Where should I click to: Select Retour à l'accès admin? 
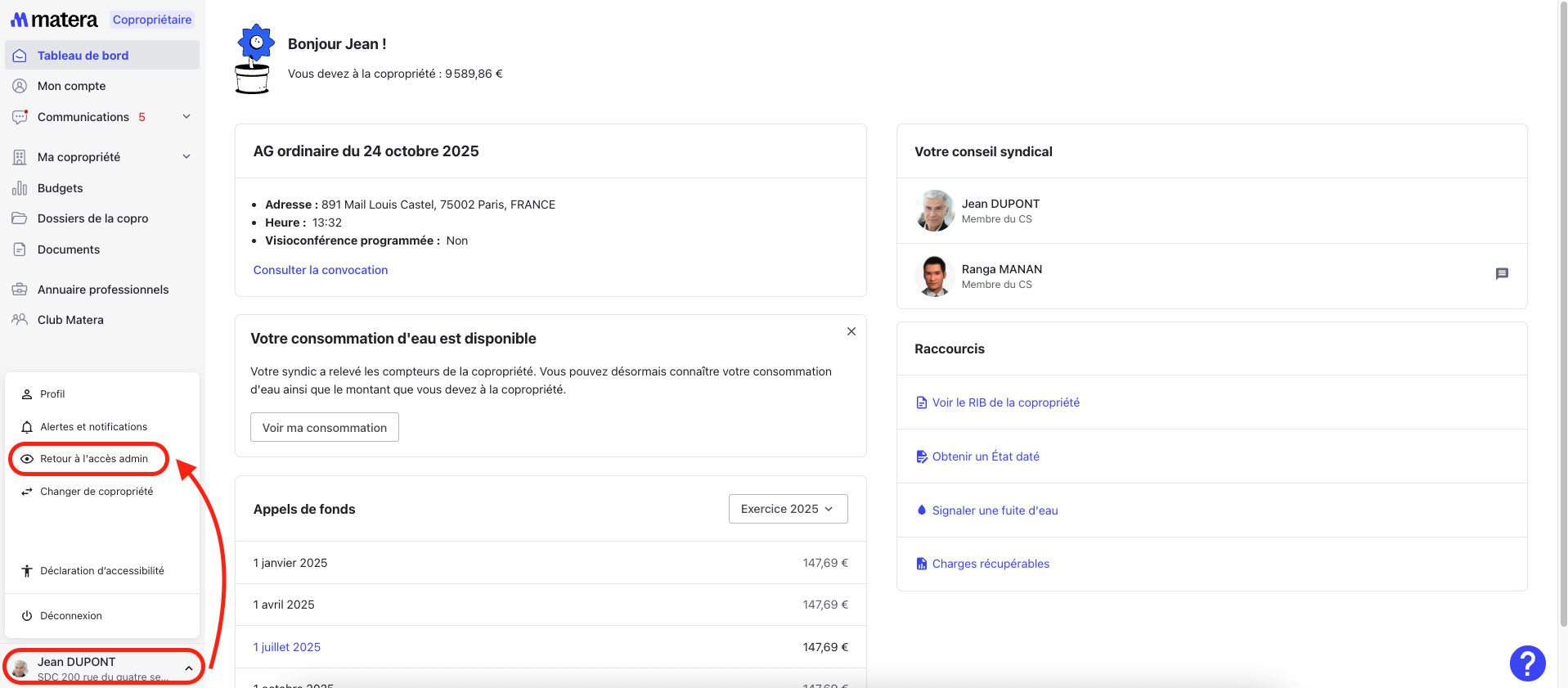tap(93, 459)
